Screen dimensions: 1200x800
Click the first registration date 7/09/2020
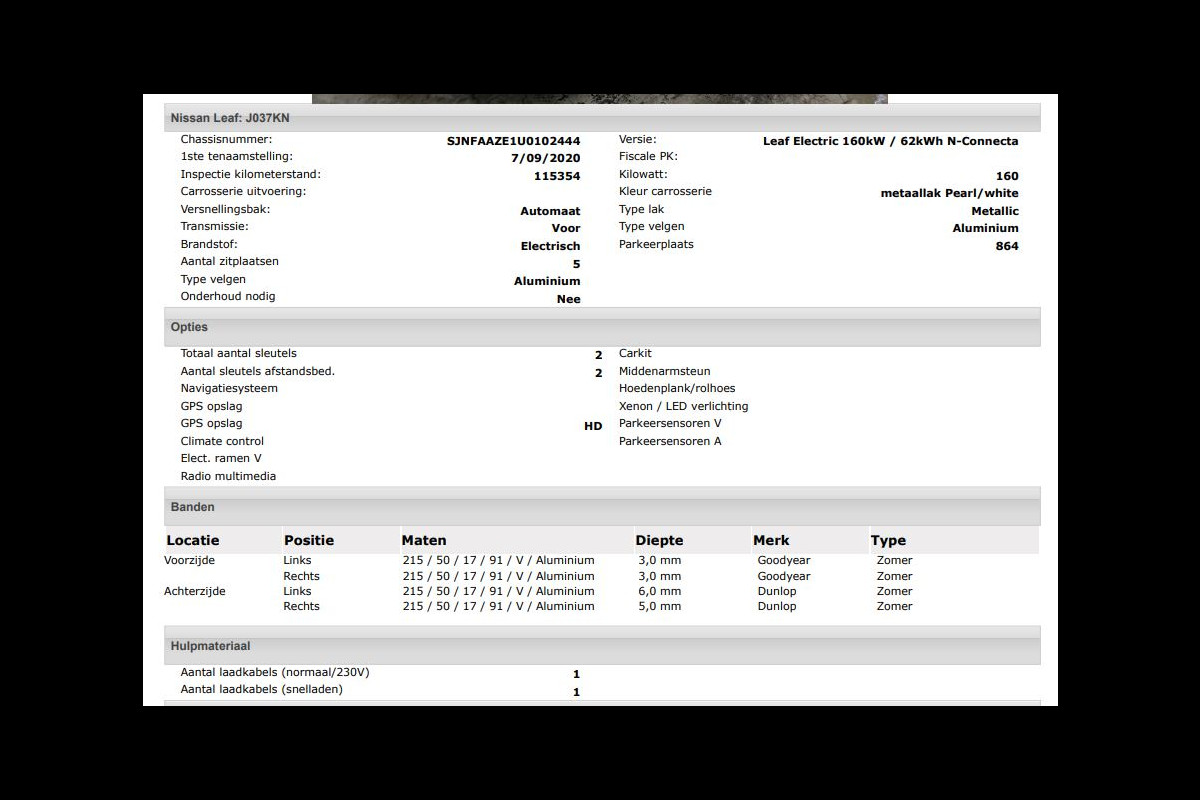545,158
